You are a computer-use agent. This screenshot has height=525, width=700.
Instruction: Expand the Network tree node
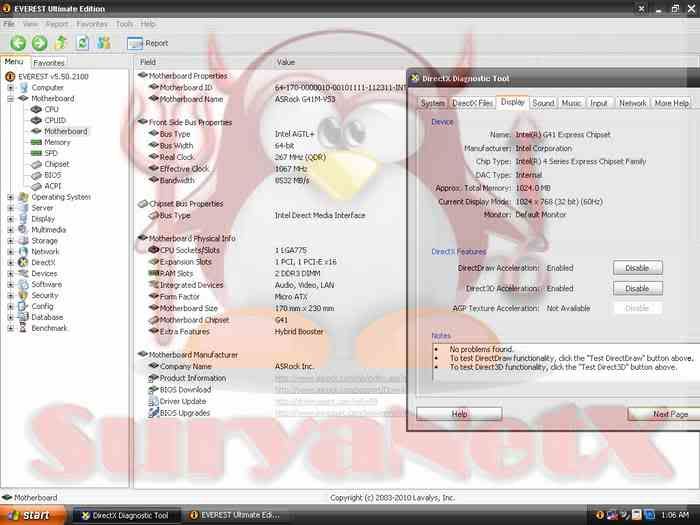pyautogui.click(x=10, y=251)
